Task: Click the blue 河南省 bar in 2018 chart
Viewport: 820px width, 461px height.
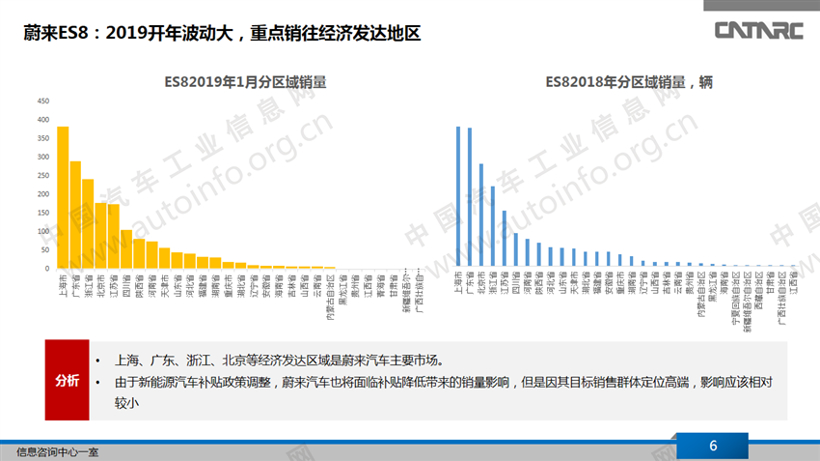Action: 528,252
